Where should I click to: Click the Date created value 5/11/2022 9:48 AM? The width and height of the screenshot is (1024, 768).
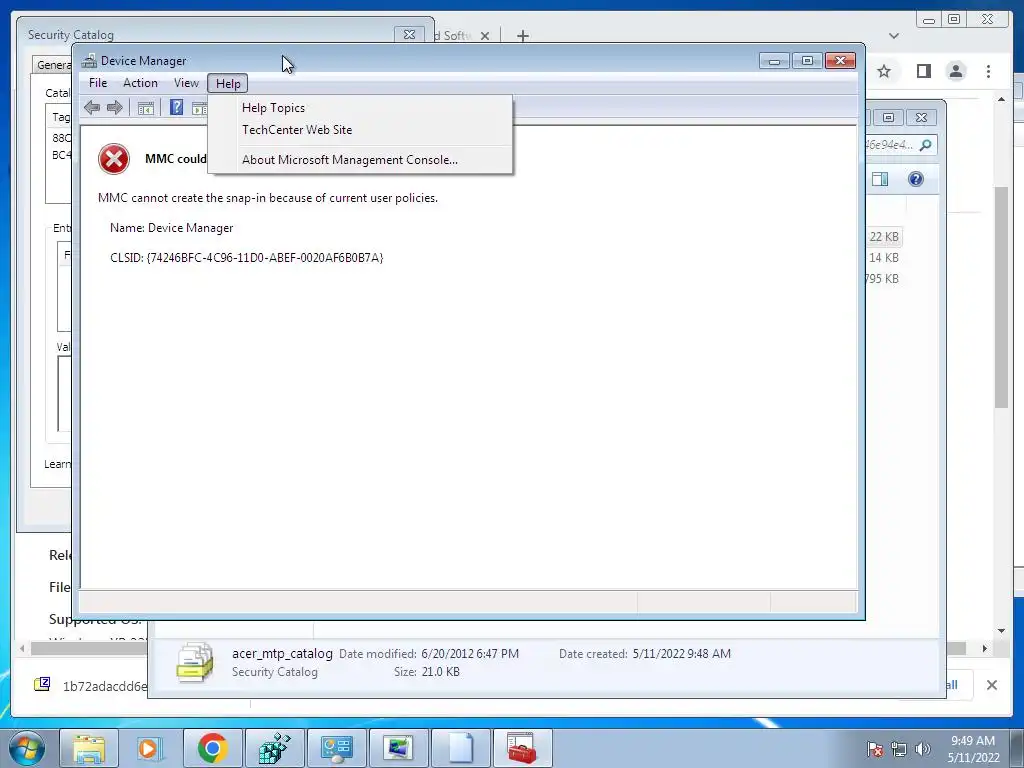coord(682,654)
